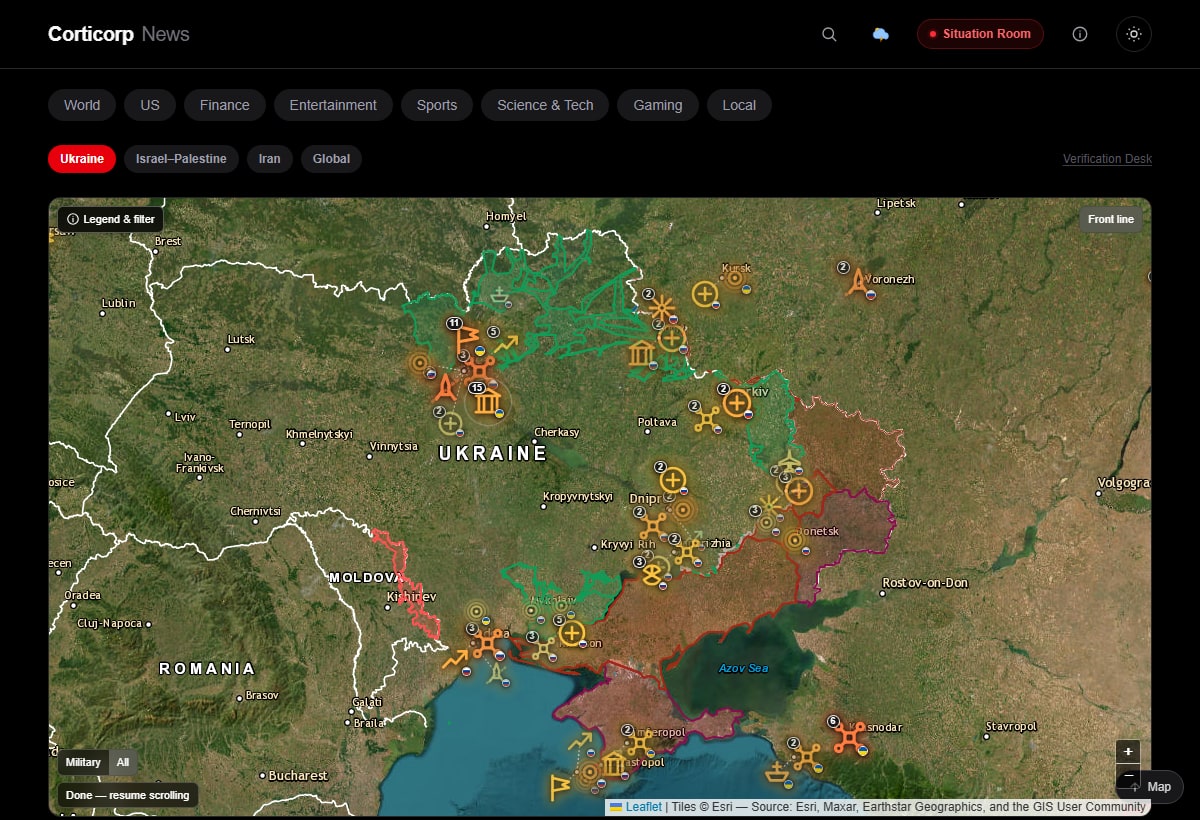This screenshot has height=820, width=1200.
Task: Zoom in with the plus button
Action: pos(1128,751)
